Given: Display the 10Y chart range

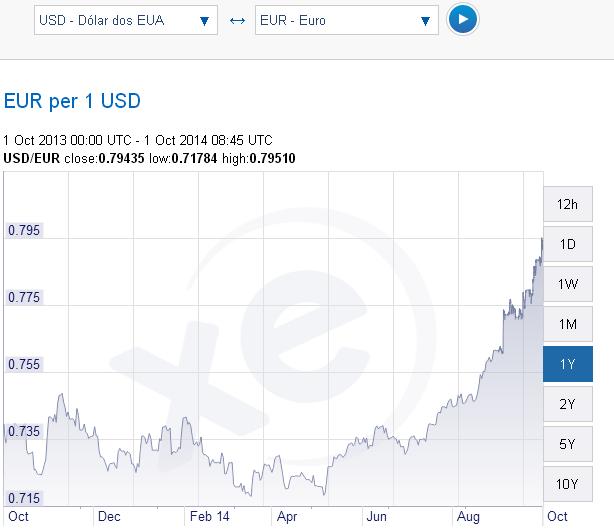Looking at the screenshot, I should (x=567, y=484).
